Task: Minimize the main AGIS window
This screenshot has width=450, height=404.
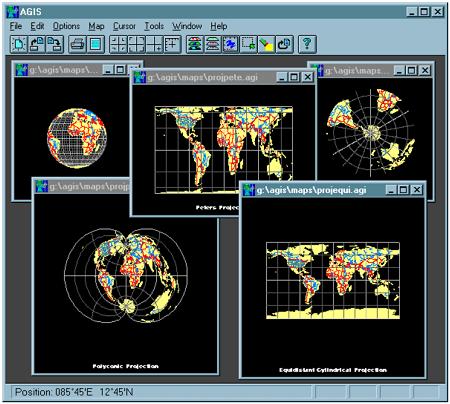Action: [412, 12]
